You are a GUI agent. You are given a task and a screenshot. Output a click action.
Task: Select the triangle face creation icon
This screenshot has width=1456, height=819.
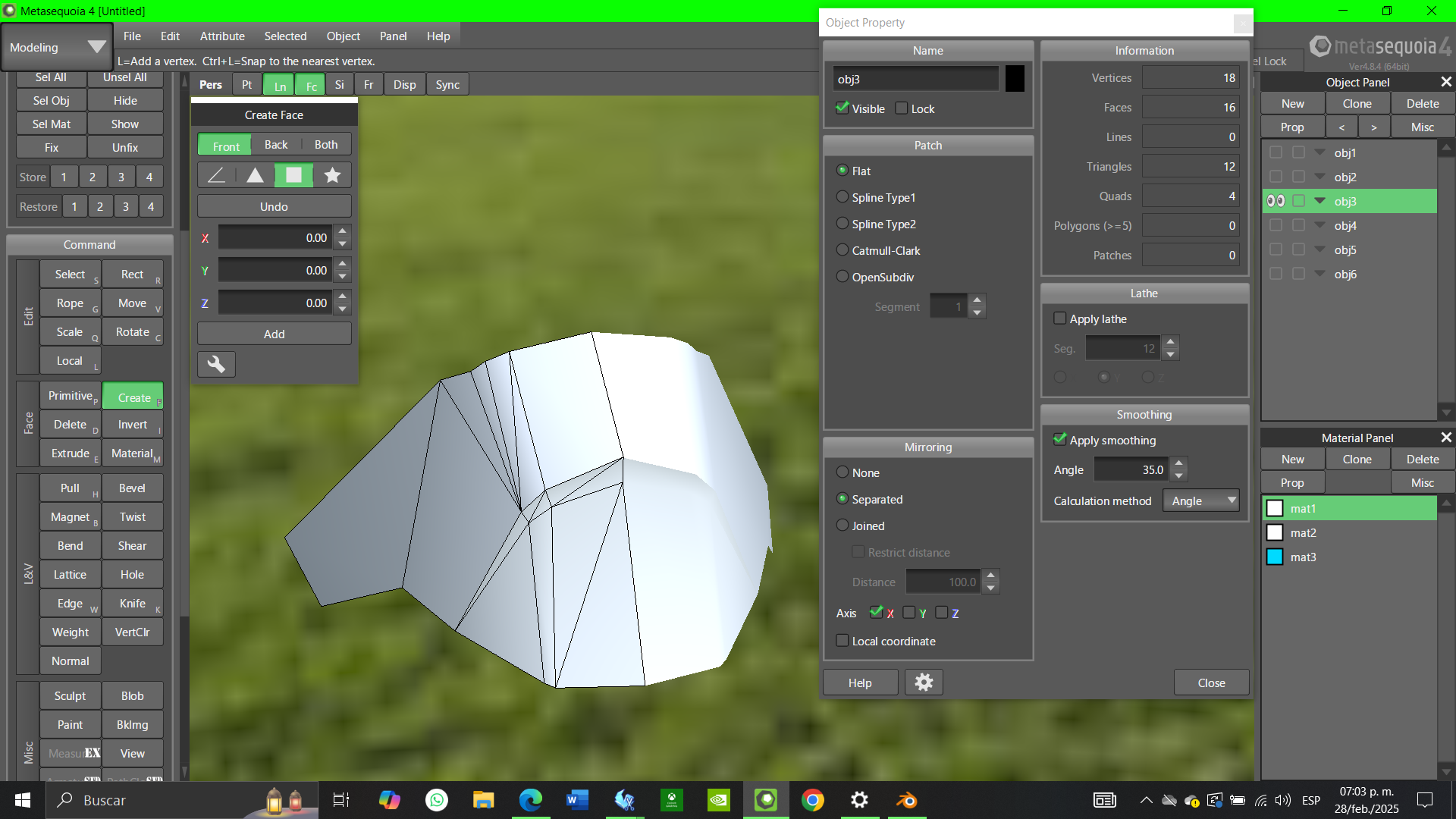pyautogui.click(x=256, y=175)
